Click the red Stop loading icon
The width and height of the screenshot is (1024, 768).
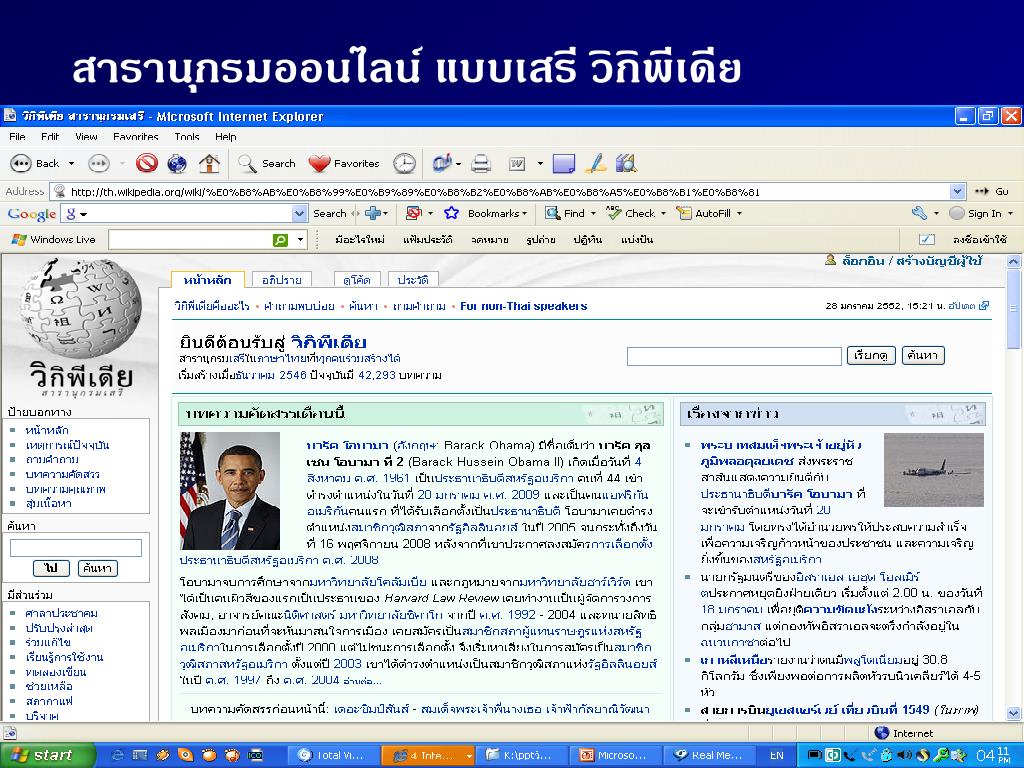146,163
